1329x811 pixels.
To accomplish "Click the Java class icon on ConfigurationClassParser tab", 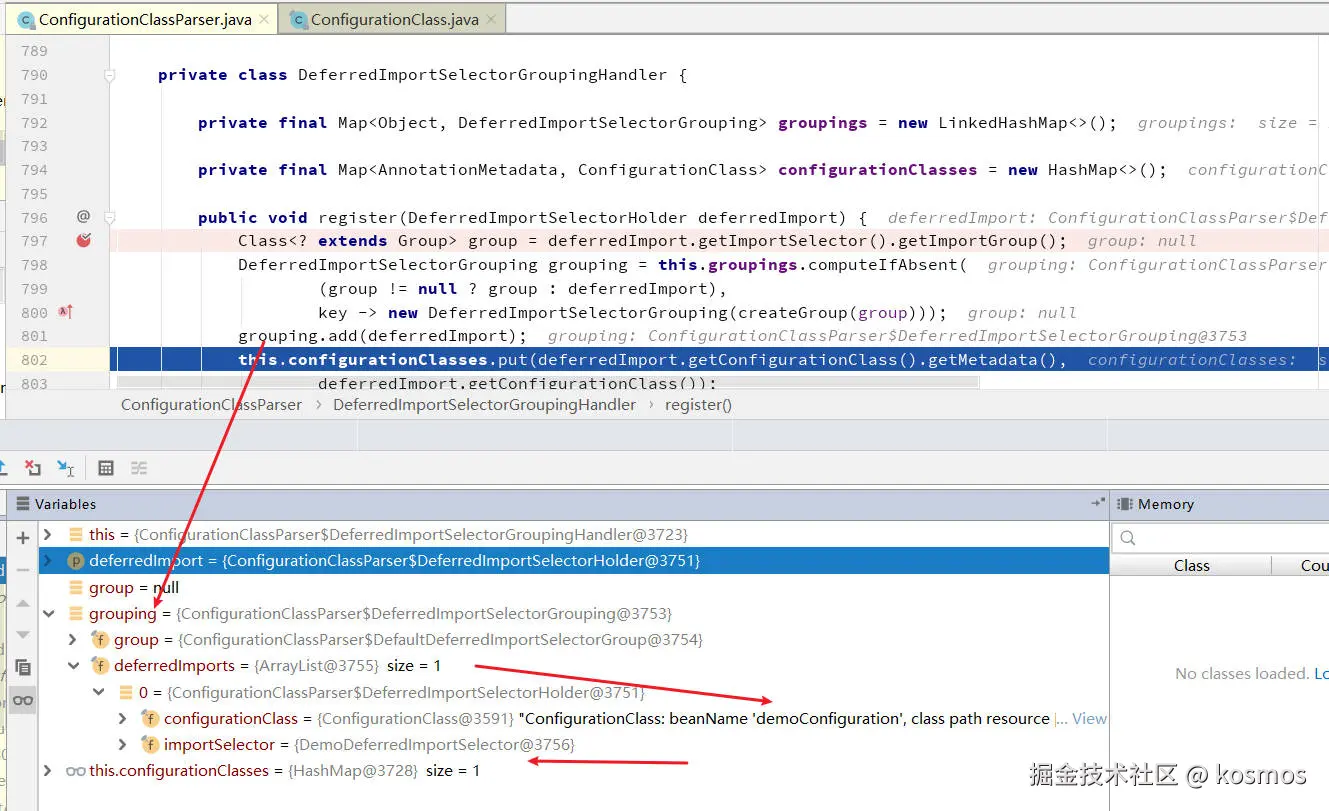I will pyautogui.click(x=27, y=20).
